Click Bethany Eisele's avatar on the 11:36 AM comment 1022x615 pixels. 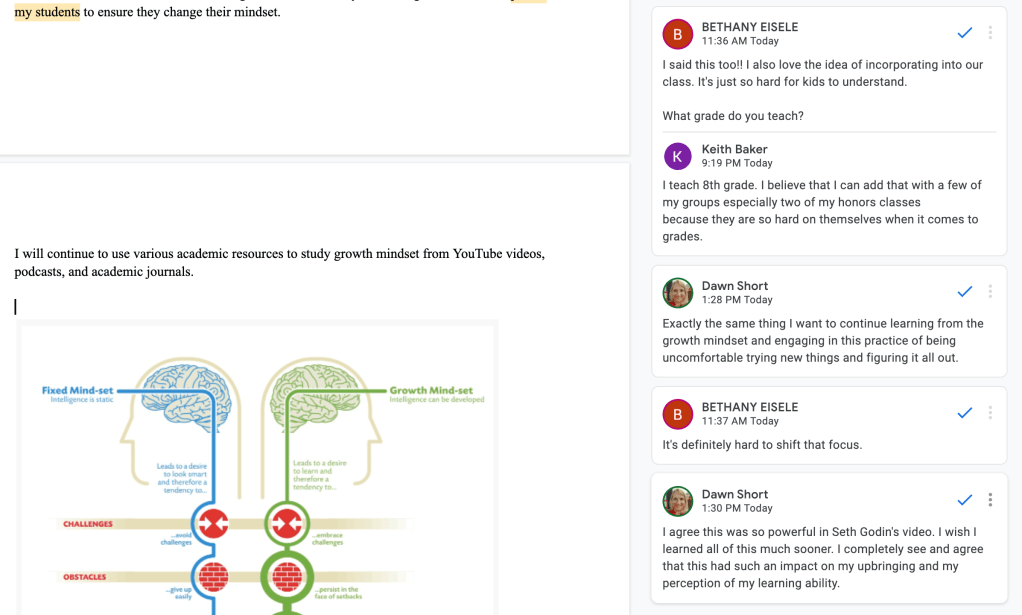pos(678,34)
